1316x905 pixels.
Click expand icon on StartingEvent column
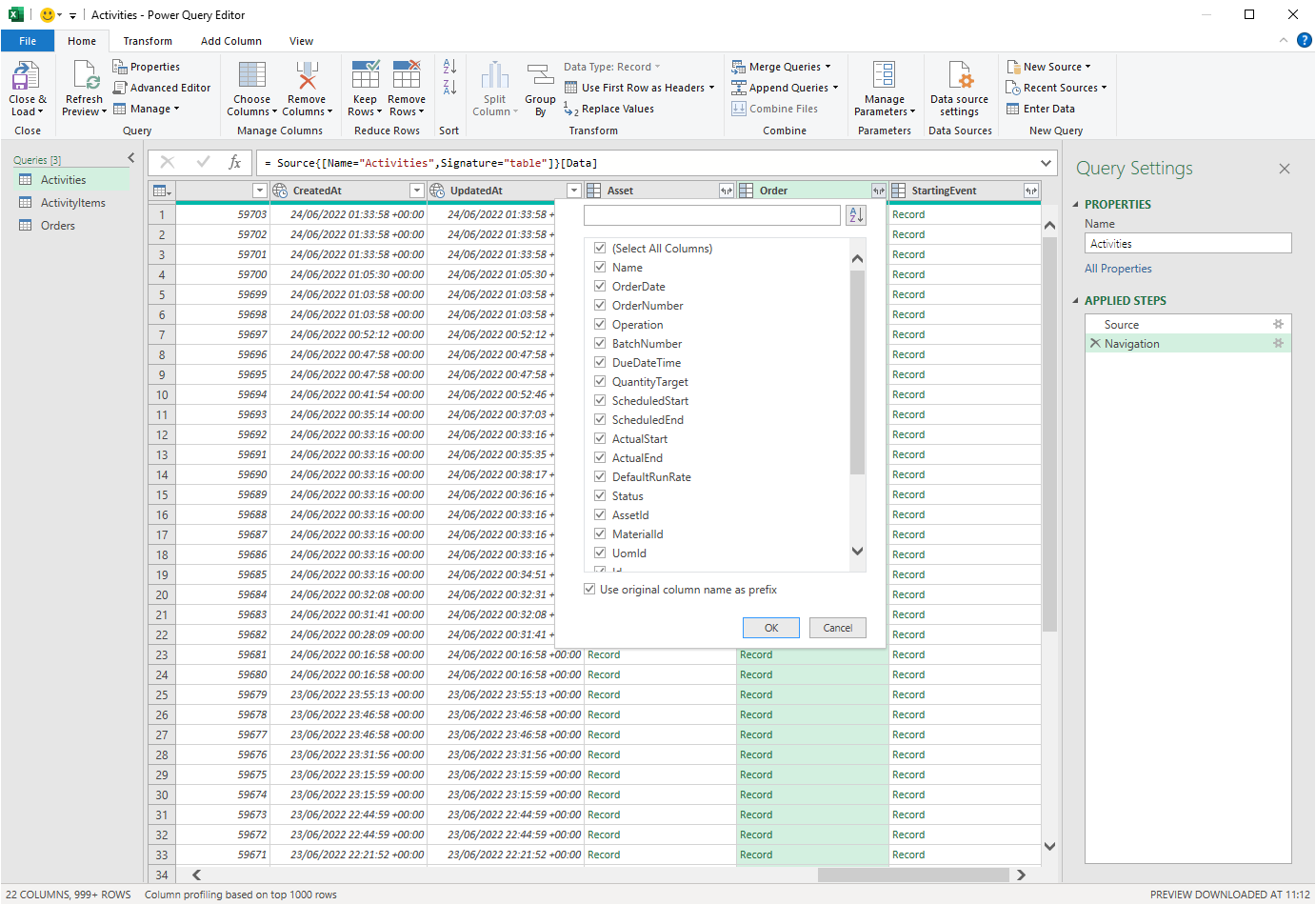[1030, 191]
